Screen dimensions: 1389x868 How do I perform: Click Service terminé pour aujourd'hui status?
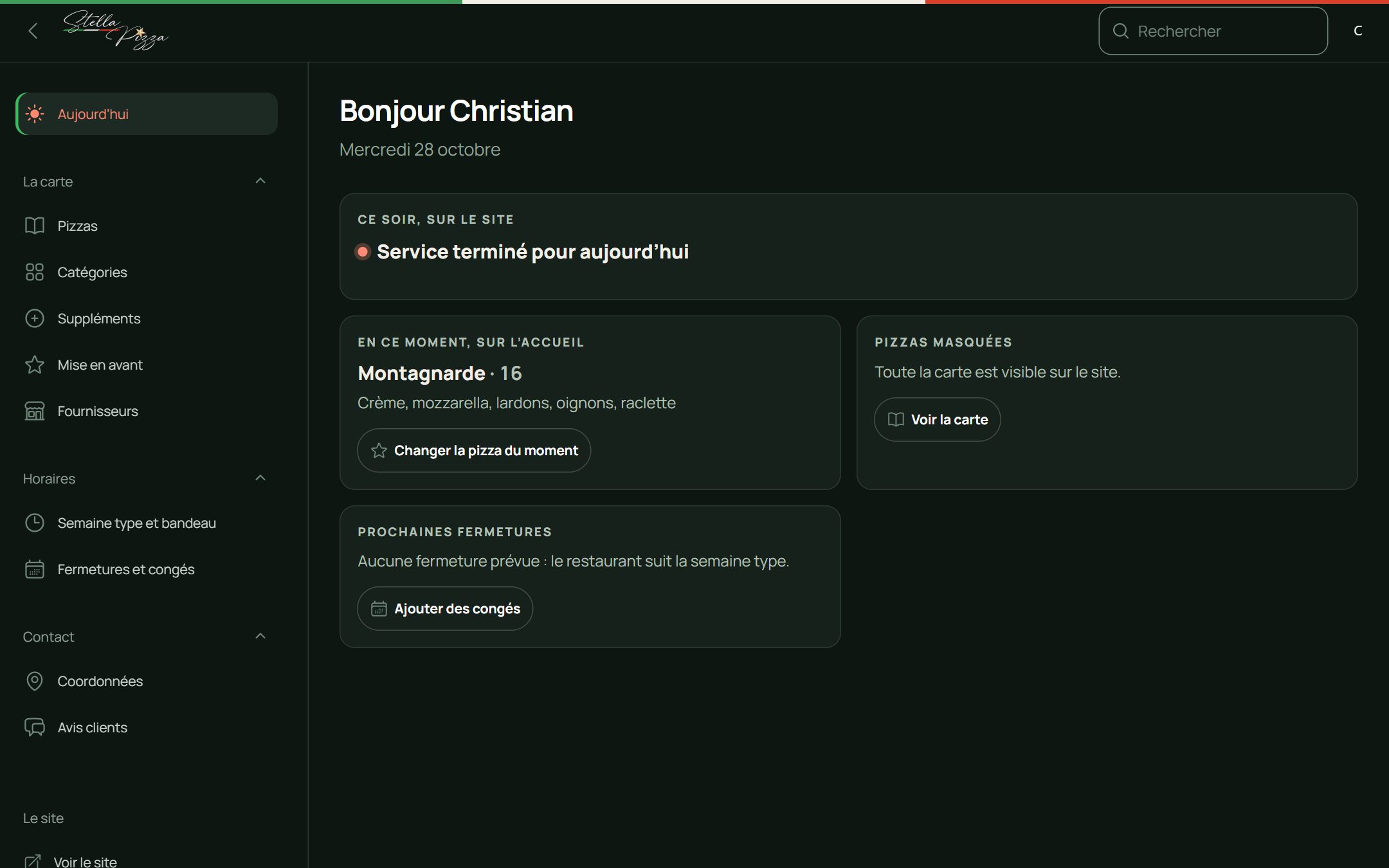532,251
